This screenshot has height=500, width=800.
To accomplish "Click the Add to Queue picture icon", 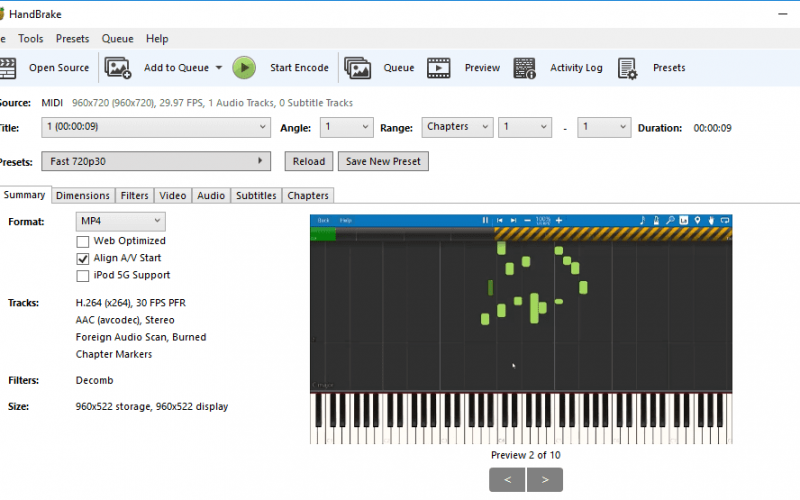I will click(118, 68).
